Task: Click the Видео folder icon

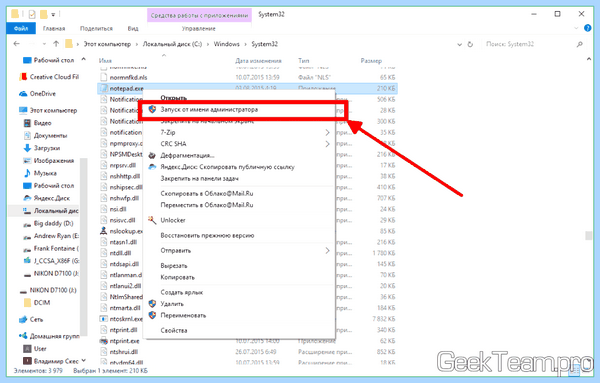Action: [27, 123]
